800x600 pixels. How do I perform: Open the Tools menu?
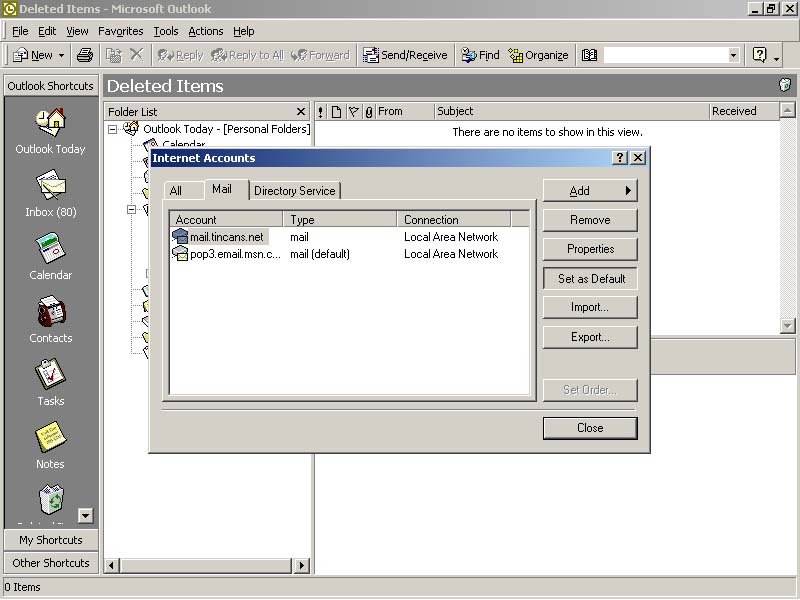166,31
